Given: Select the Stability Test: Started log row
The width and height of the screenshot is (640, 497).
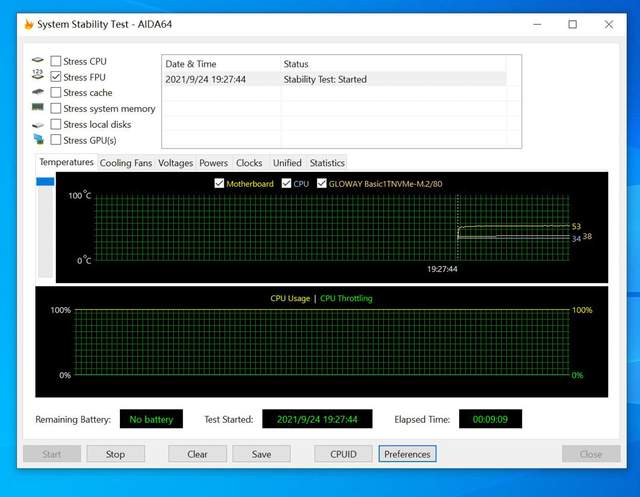Looking at the screenshot, I should pyautogui.click(x=335, y=79).
